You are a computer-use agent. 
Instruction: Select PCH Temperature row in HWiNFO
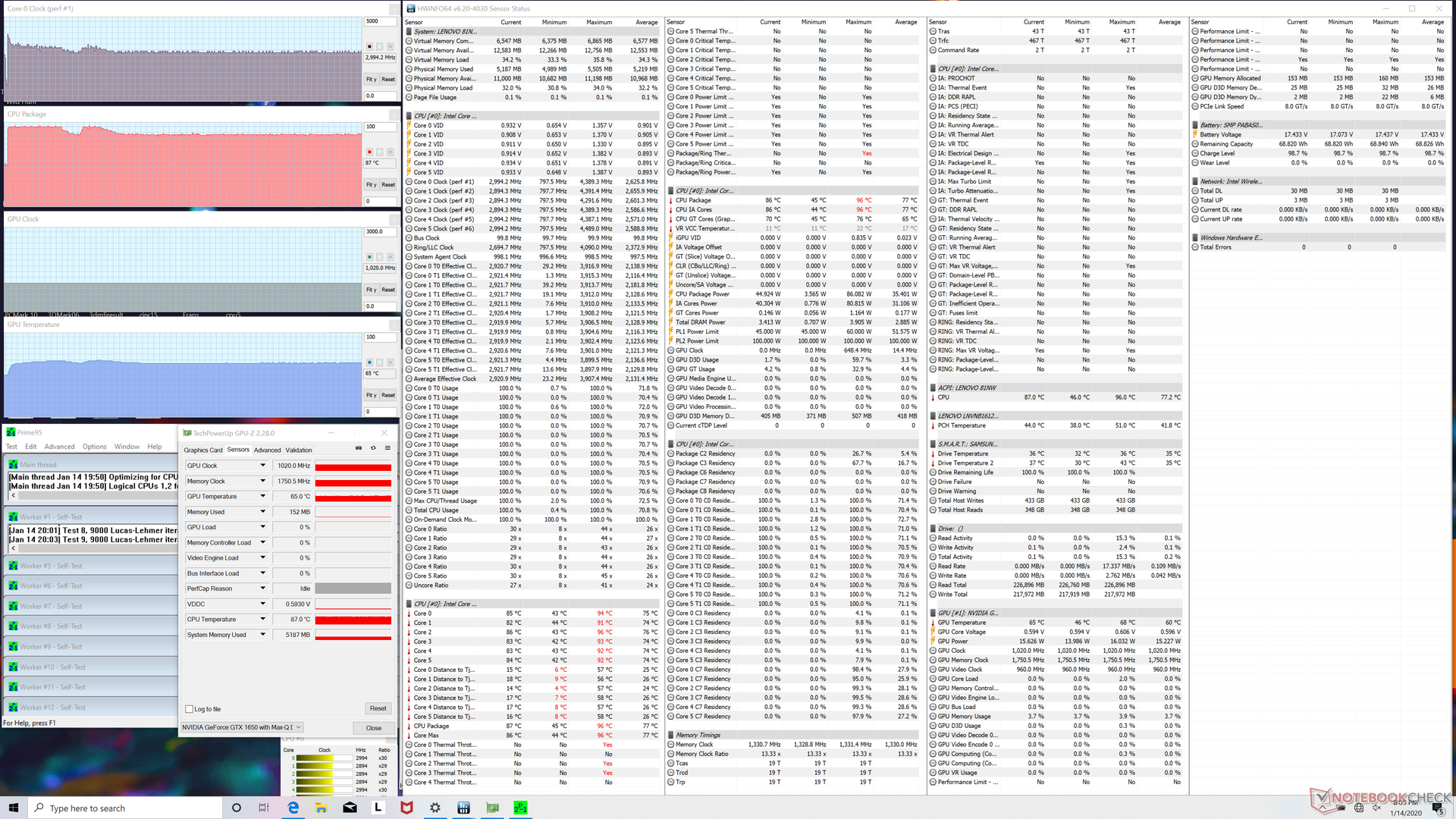coord(1055,425)
